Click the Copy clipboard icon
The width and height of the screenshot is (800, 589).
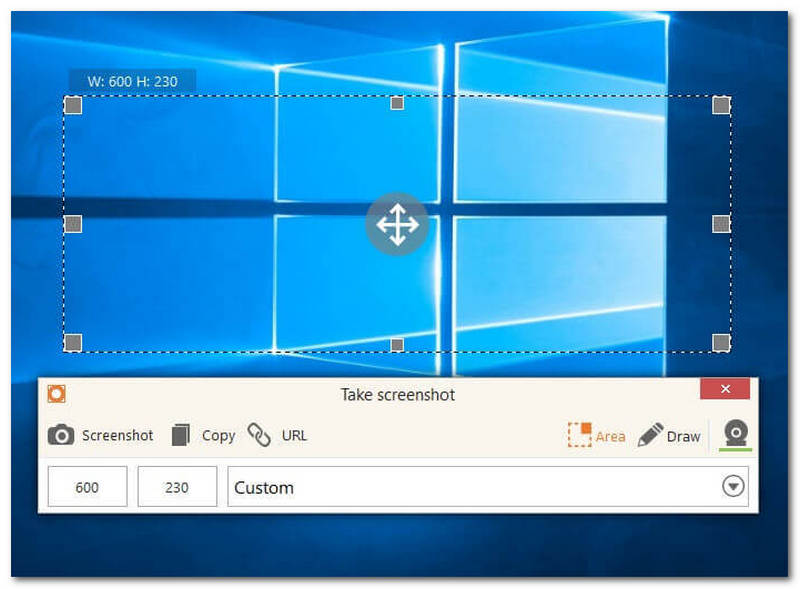click(181, 435)
